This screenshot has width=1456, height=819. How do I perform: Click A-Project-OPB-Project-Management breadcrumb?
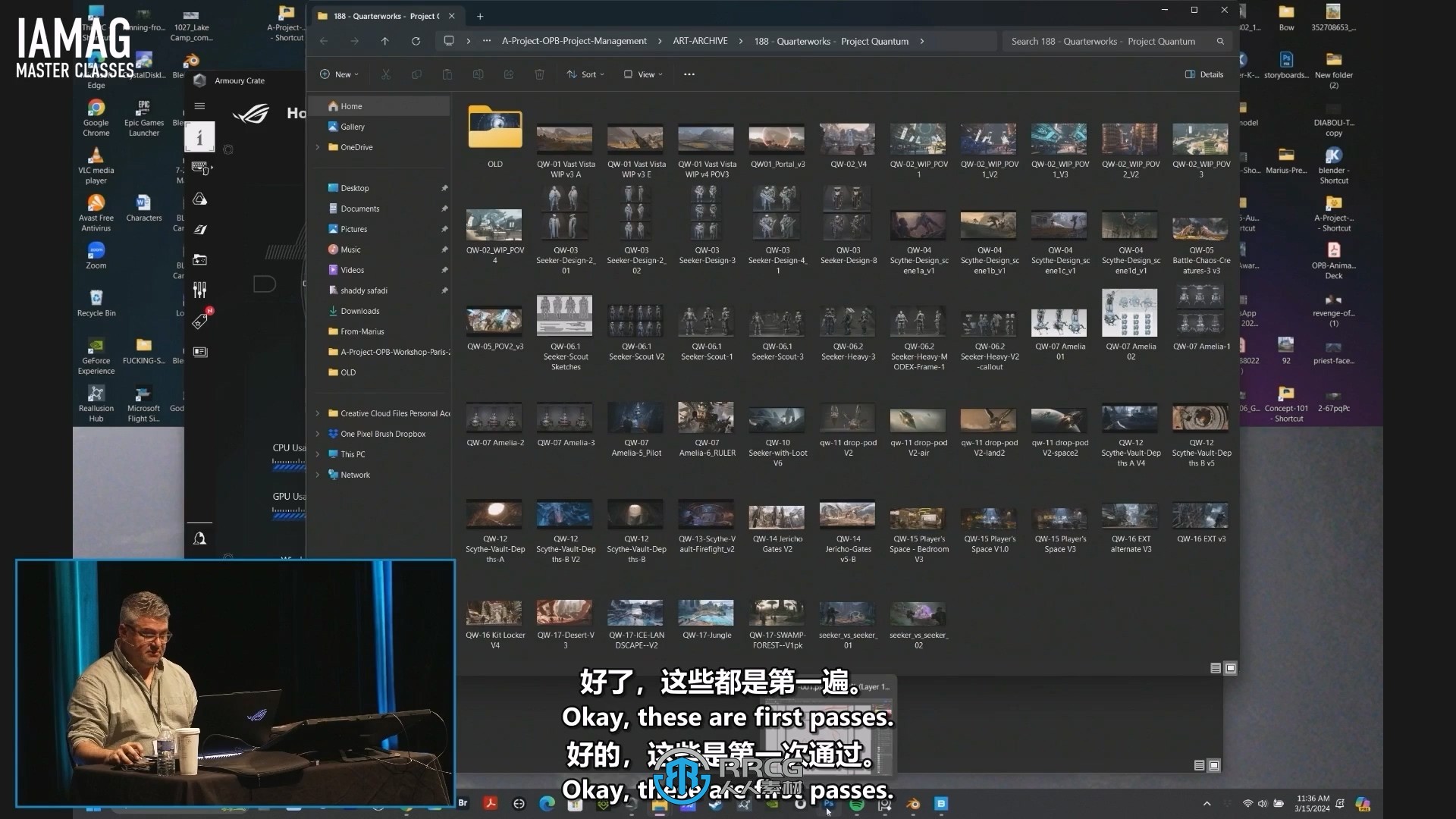click(x=574, y=41)
